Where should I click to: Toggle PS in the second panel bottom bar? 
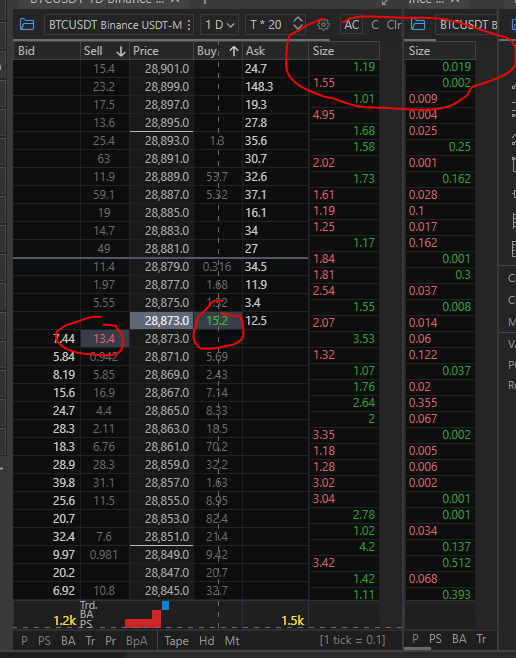point(435,639)
